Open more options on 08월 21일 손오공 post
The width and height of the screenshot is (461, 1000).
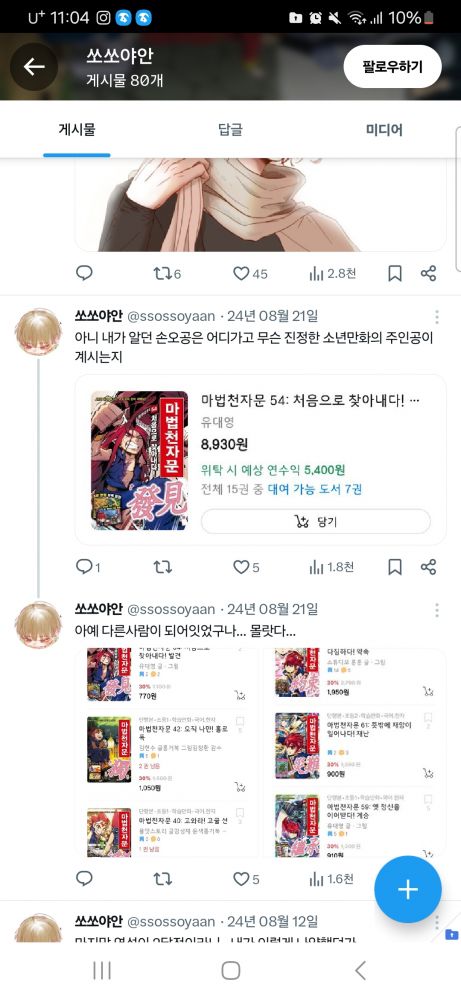coord(437,317)
